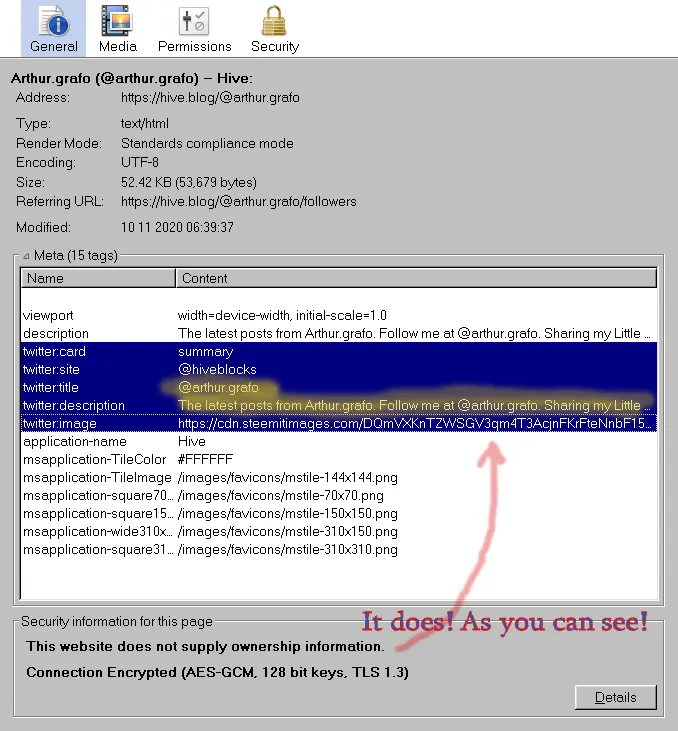Click the summary content cell
Viewport: 678px width, 731px height.
(x=206, y=352)
